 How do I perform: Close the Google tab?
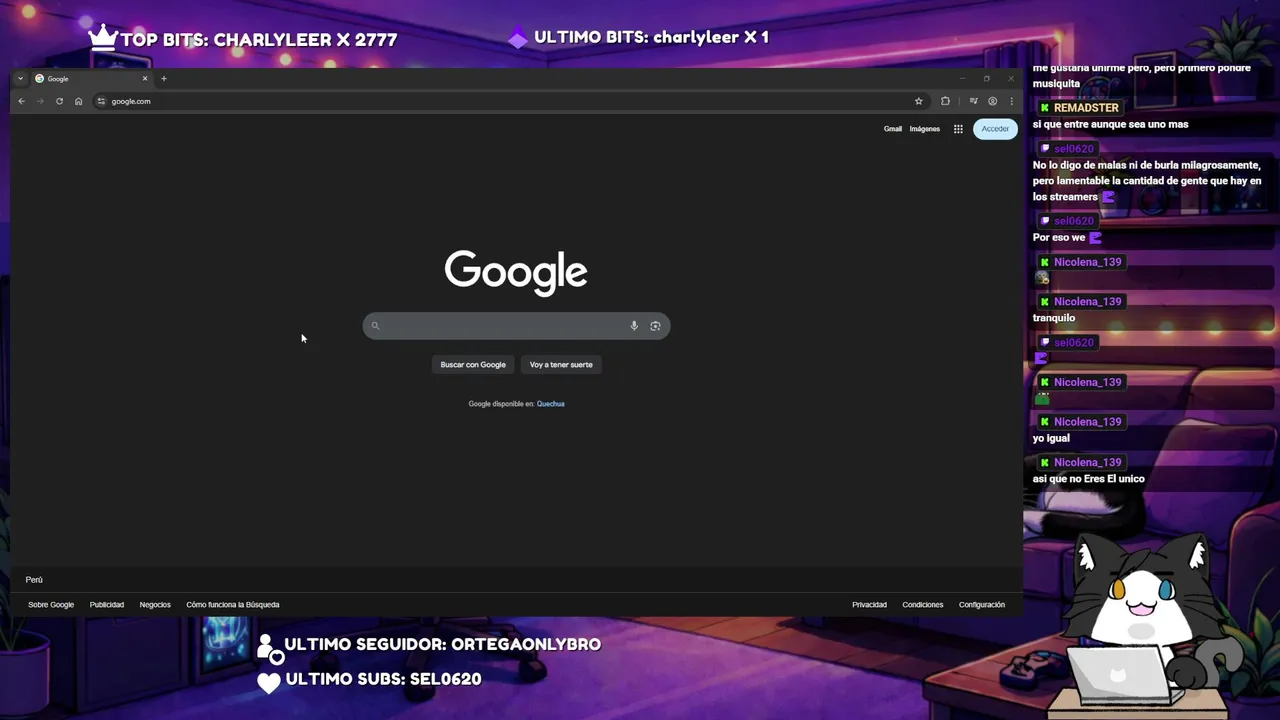click(x=144, y=78)
